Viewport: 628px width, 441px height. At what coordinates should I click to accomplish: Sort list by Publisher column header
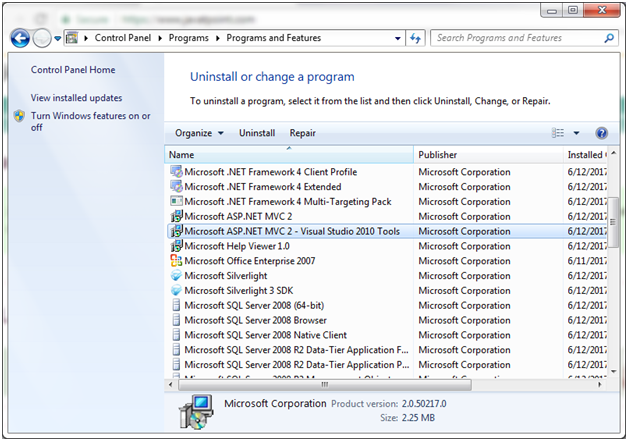(x=488, y=155)
